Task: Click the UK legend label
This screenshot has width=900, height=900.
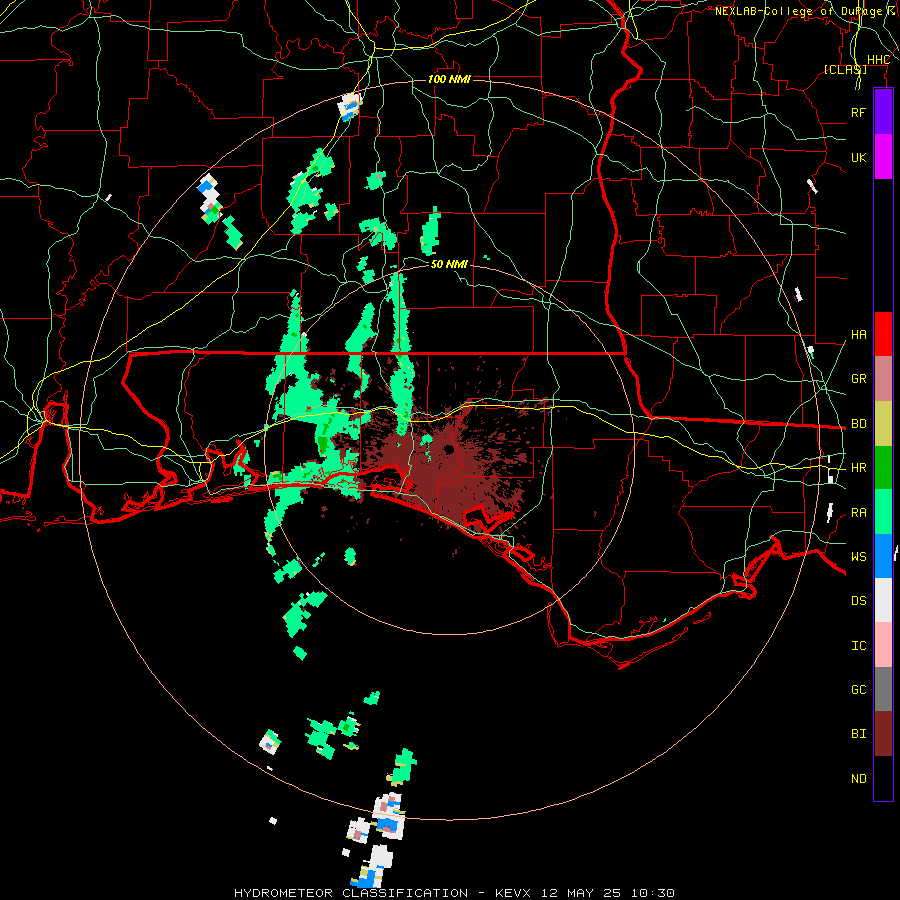Action: click(858, 157)
